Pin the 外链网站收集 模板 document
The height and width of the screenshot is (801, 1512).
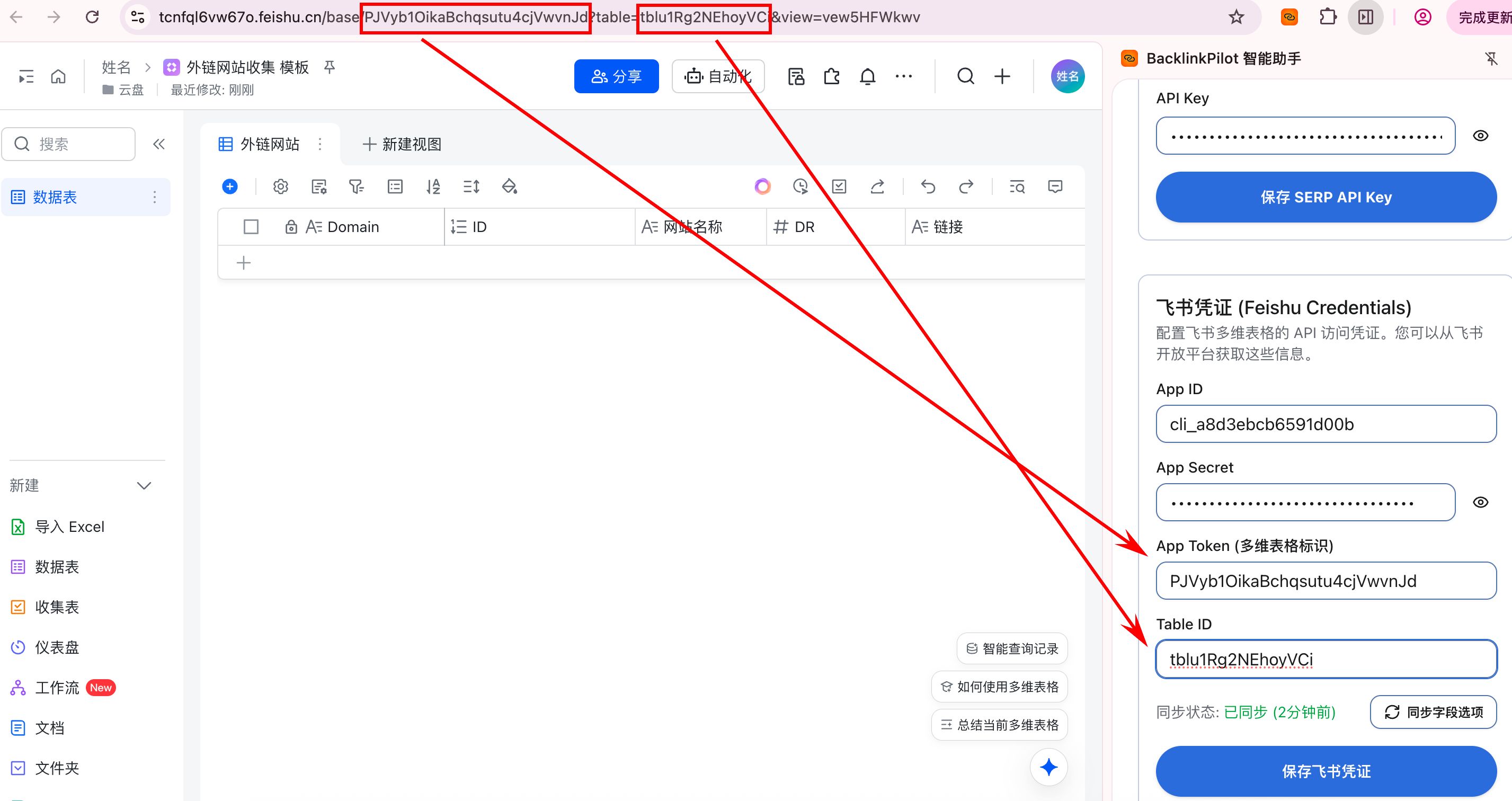click(x=330, y=67)
